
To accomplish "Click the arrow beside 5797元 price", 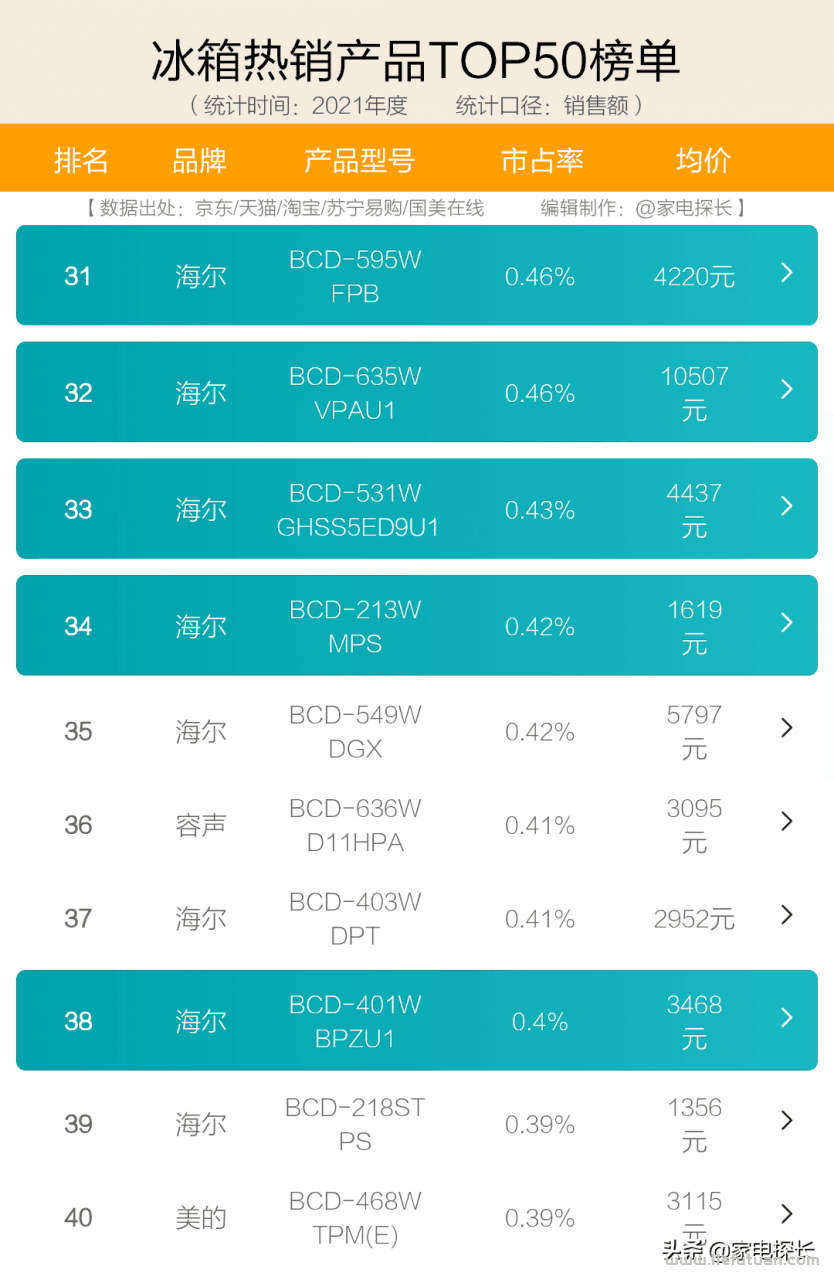I will [x=787, y=728].
